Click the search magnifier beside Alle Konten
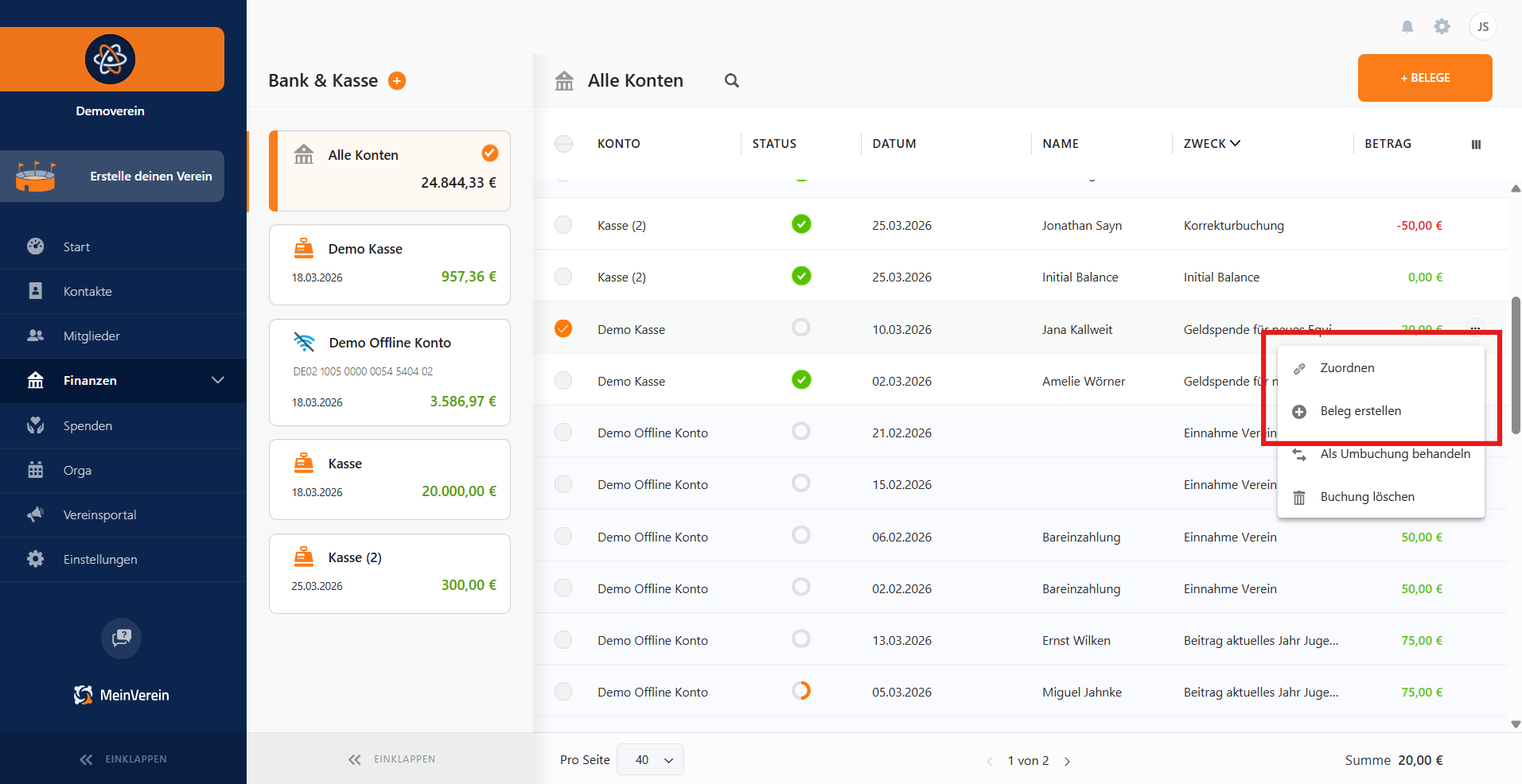 tap(731, 80)
